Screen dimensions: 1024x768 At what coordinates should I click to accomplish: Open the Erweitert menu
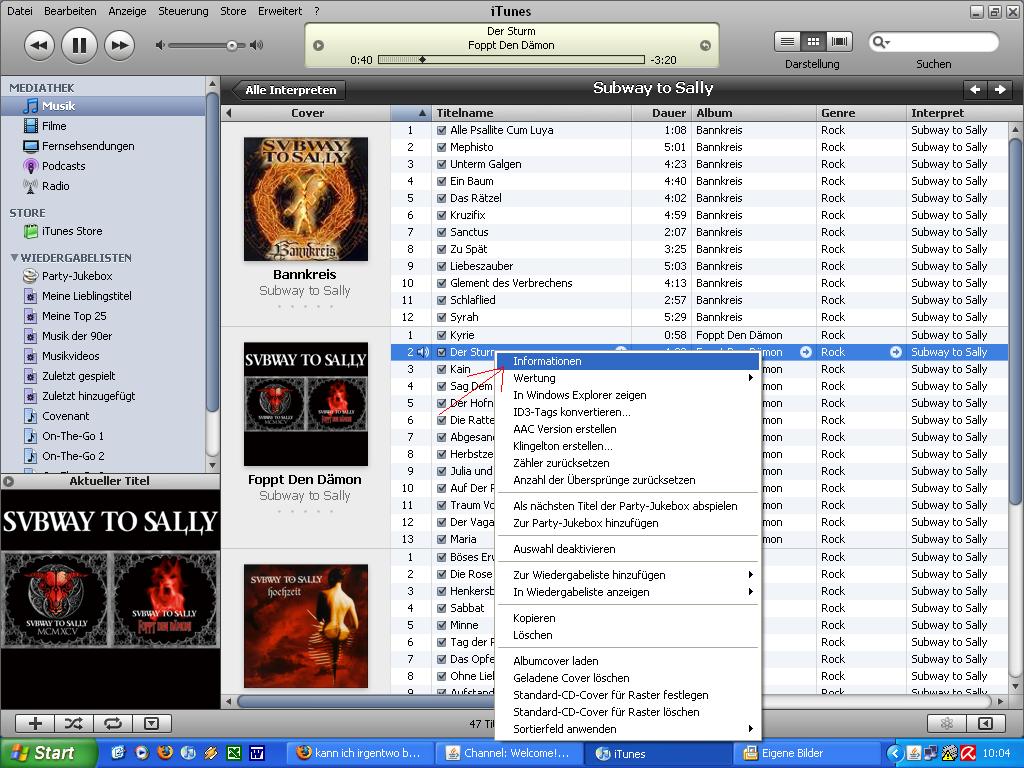pos(280,11)
